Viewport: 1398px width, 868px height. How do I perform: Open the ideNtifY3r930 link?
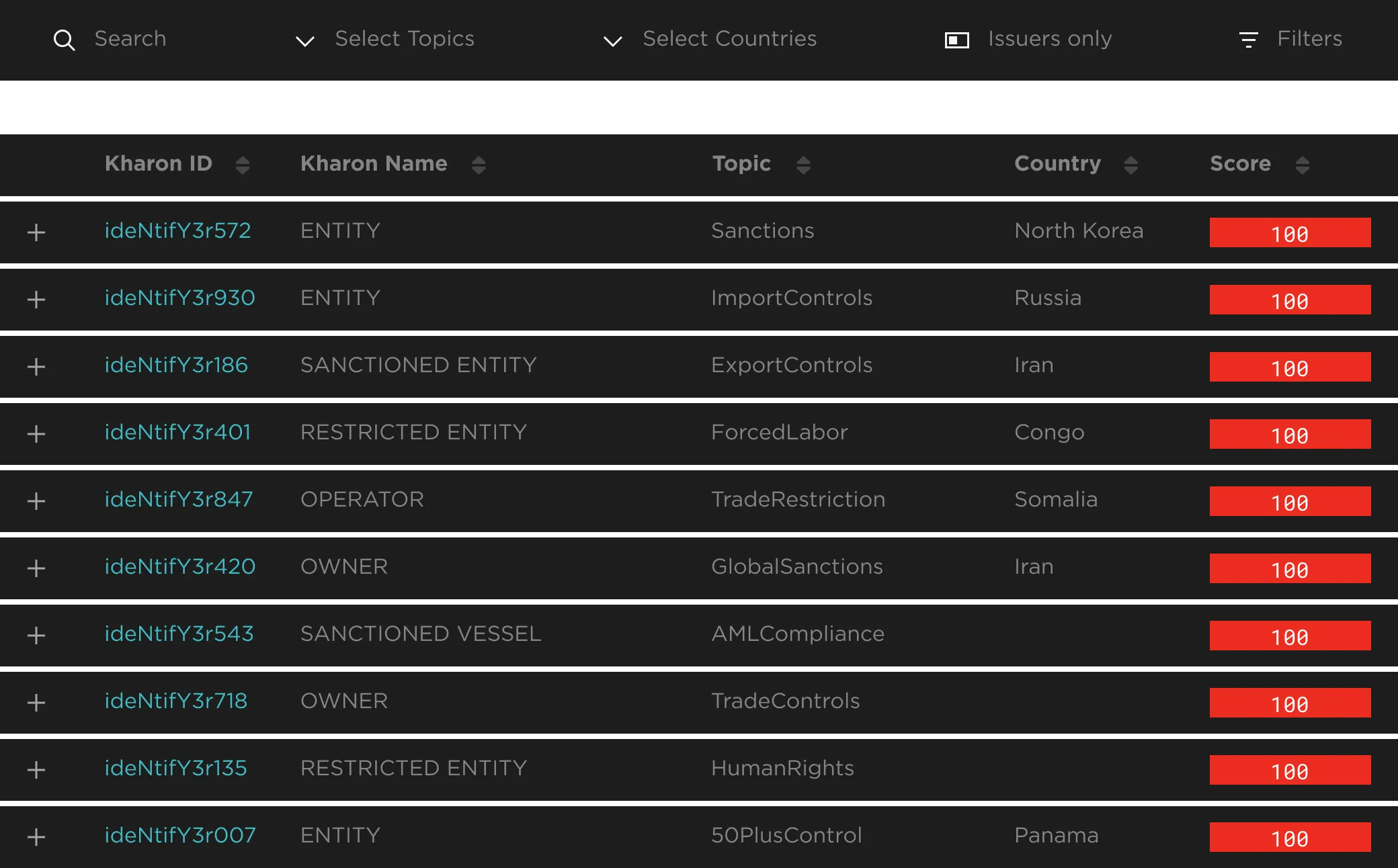(179, 298)
